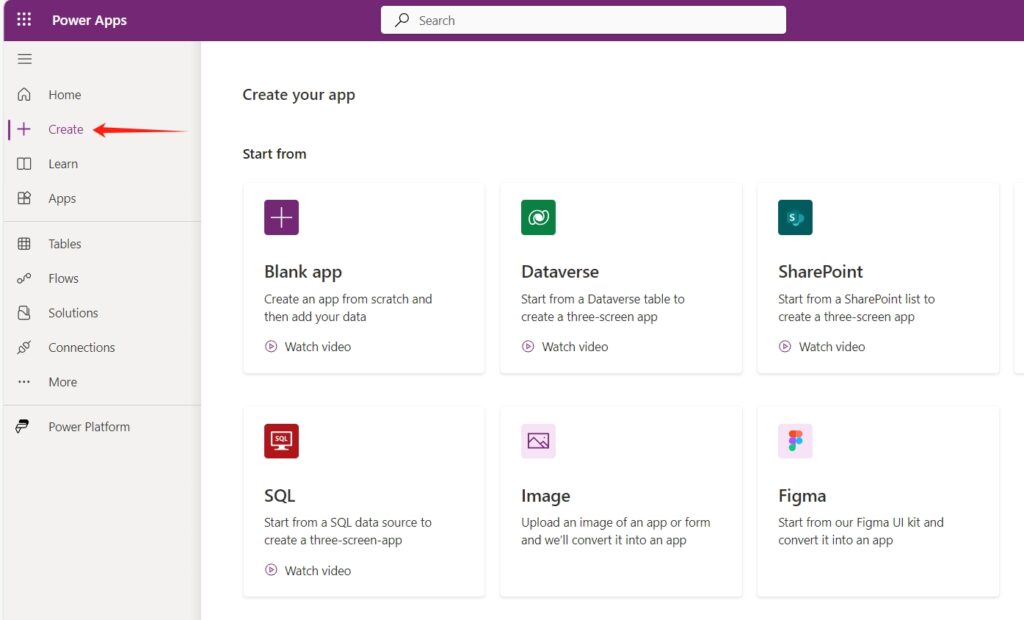Click the Create plus icon in sidebar
Image resolution: width=1024 pixels, height=620 pixels.
pos(24,129)
